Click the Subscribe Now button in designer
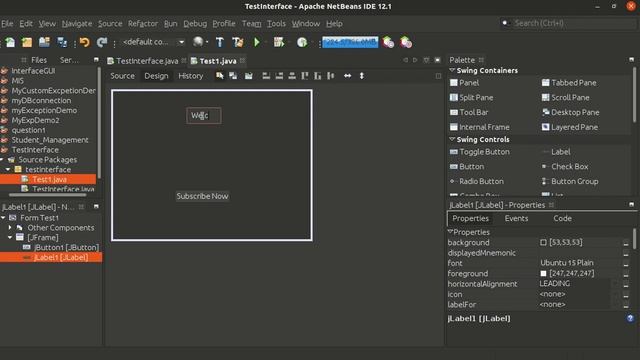This screenshot has height=360, width=640. pyautogui.click(x=202, y=196)
